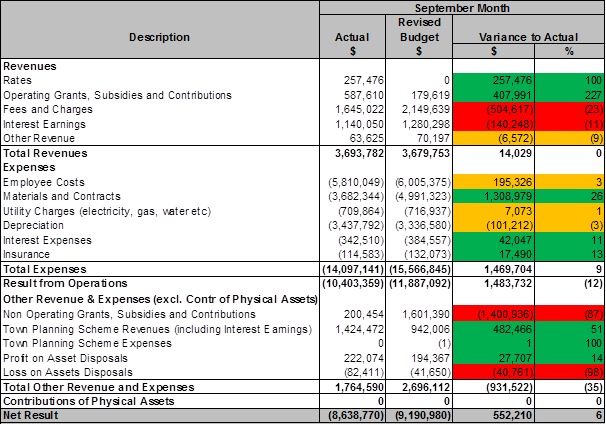Click the 'Depreciation' row label
This screenshot has width=606, height=425.
click(x=33, y=226)
